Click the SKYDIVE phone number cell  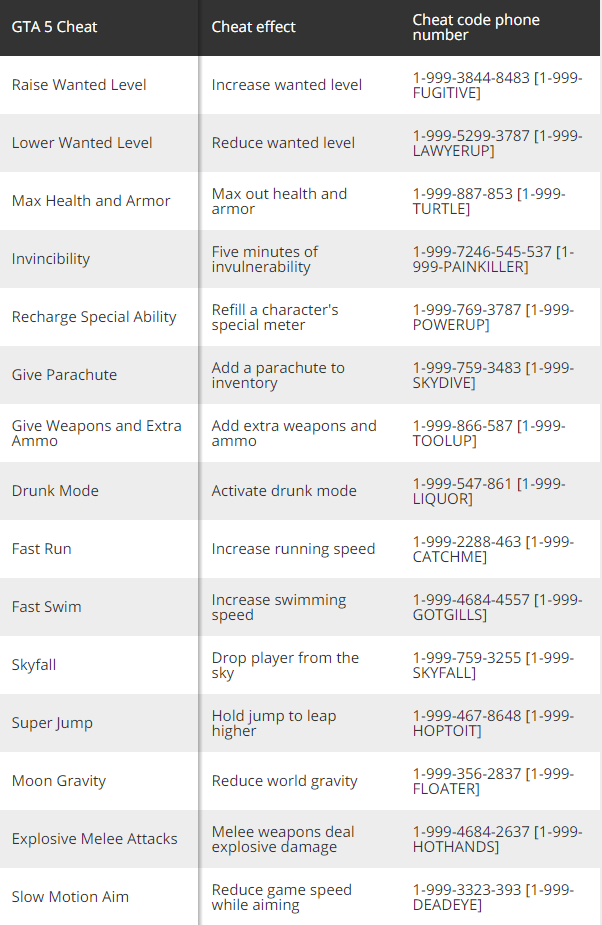coord(492,375)
